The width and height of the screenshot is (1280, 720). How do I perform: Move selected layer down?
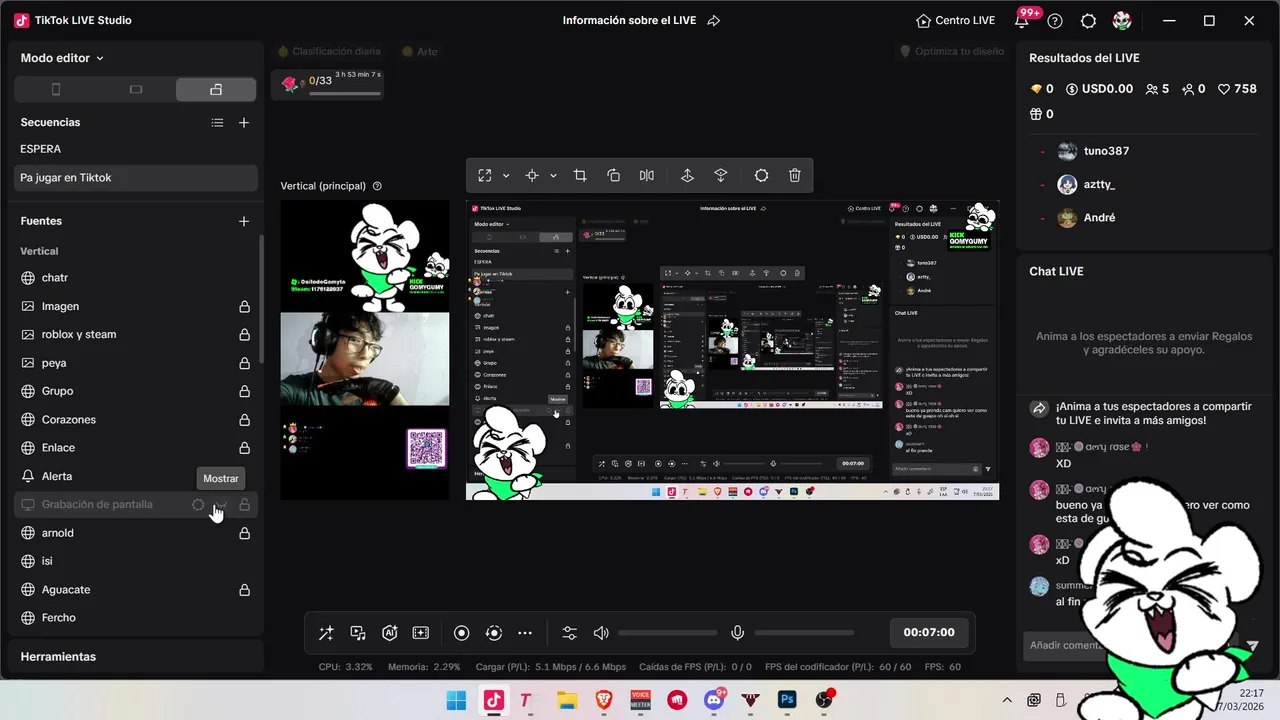[x=720, y=175]
